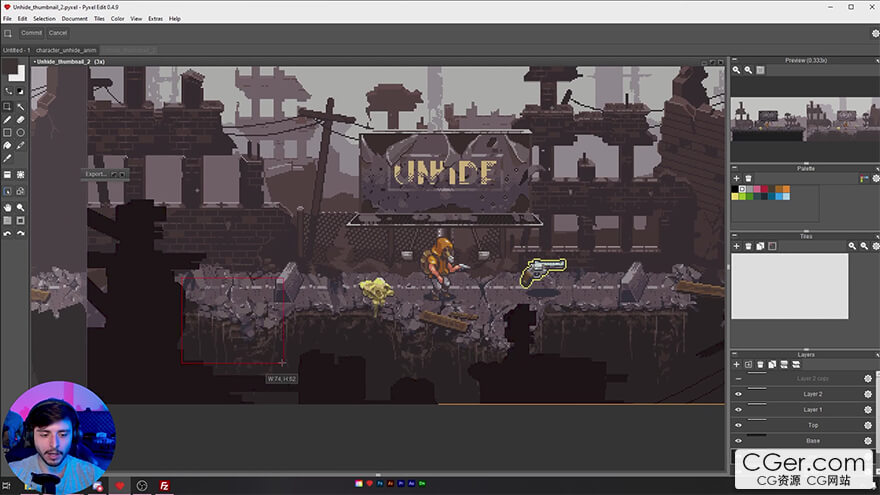Open the Extras menu
This screenshot has height=495, width=880.
click(x=155, y=19)
